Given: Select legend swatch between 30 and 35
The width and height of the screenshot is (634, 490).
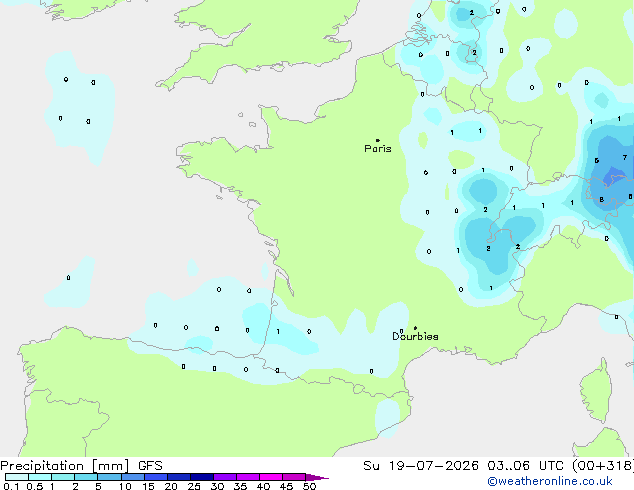Looking at the screenshot, I should point(225,477).
